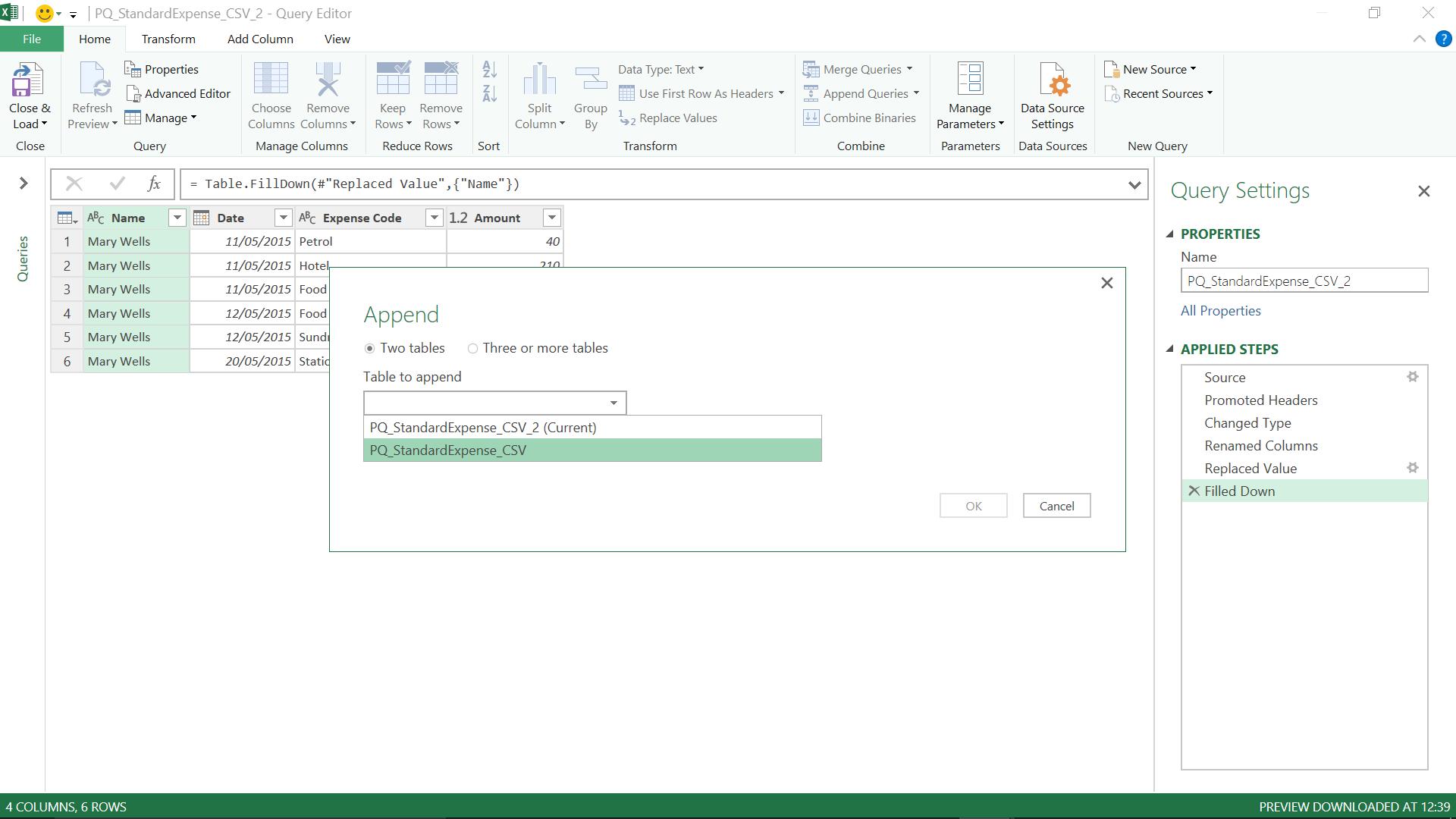This screenshot has width=1456, height=819.
Task: Switch to the View tab
Action: pyautogui.click(x=337, y=39)
